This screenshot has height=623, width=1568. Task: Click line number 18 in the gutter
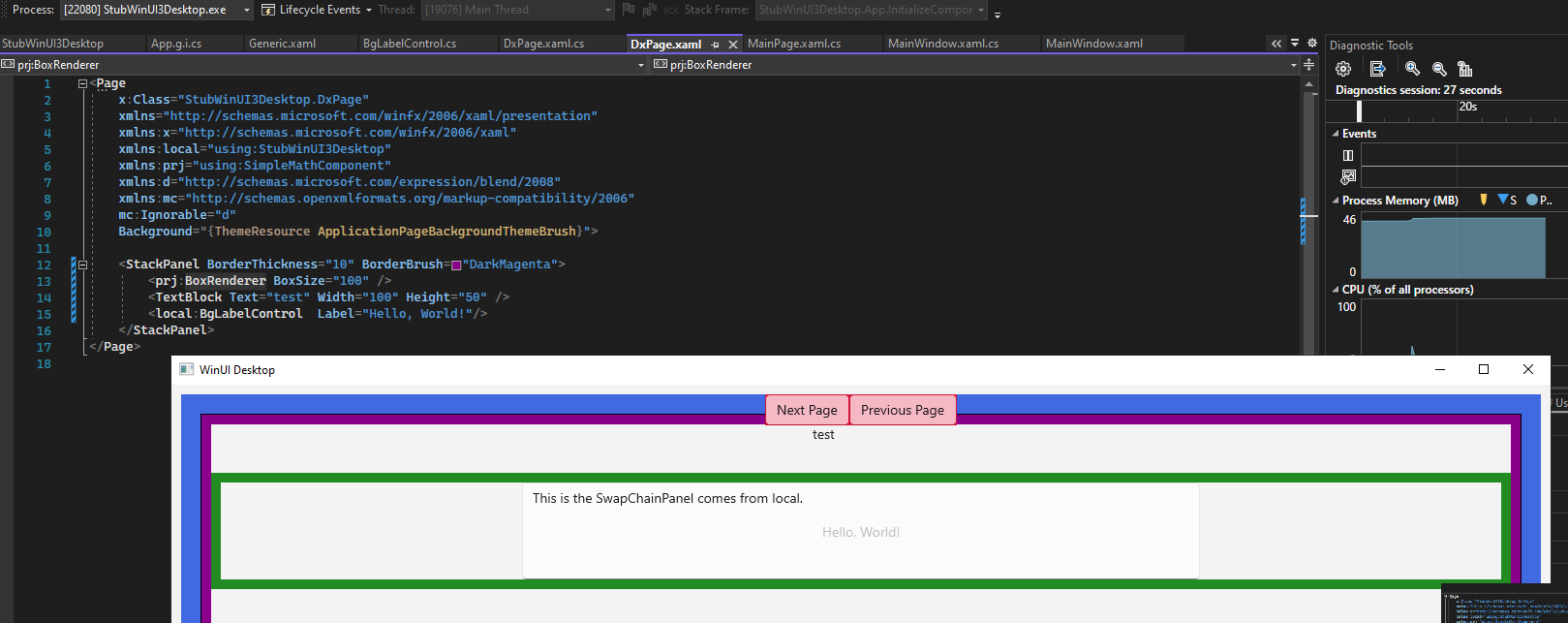pyautogui.click(x=44, y=364)
